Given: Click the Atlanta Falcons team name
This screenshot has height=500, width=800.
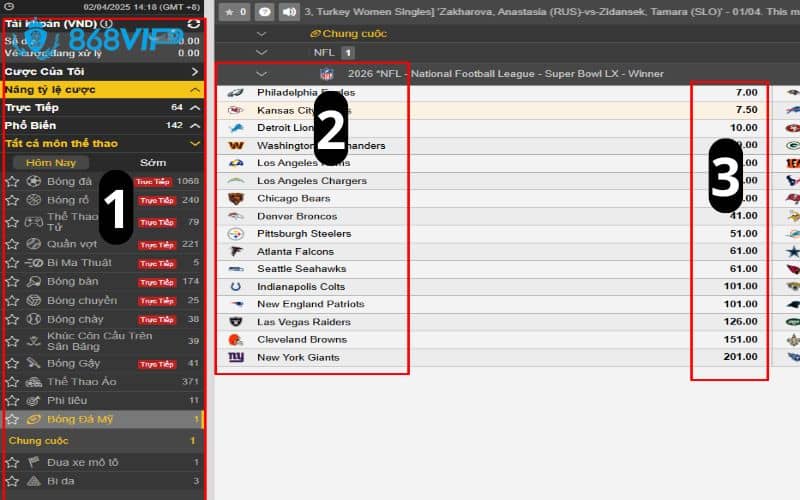Looking at the screenshot, I should [295, 252].
